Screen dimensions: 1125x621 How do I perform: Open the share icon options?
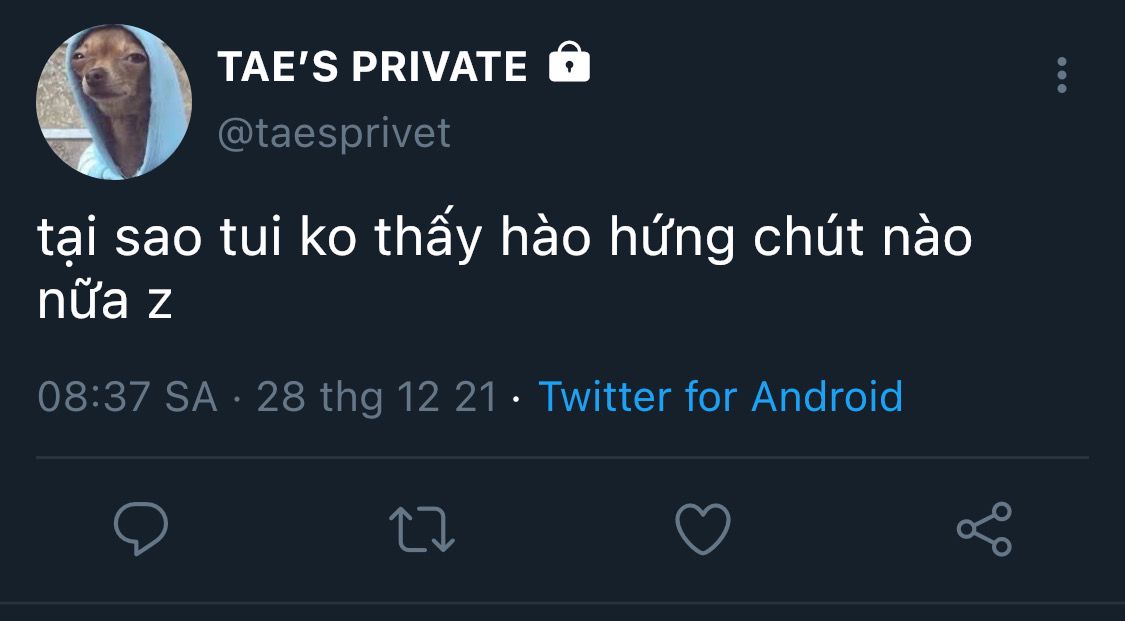click(x=984, y=529)
